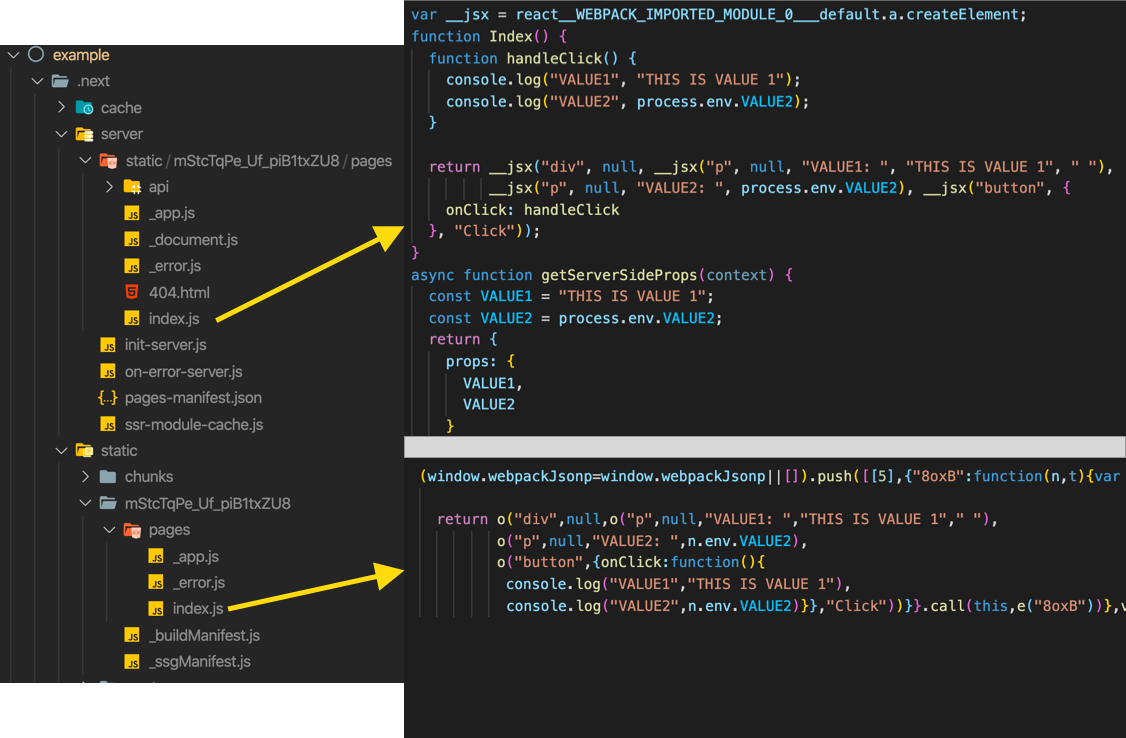Collapse the static folder chevron
This screenshot has height=738, width=1126.
[62, 451]
